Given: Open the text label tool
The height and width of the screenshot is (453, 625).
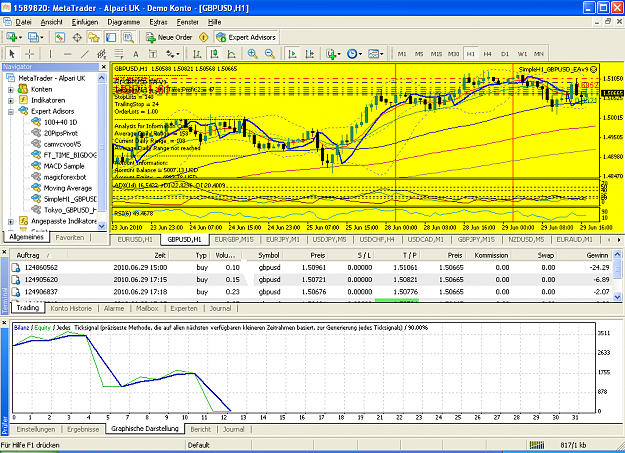Looking at the screenshot, I should coord(153,54).
